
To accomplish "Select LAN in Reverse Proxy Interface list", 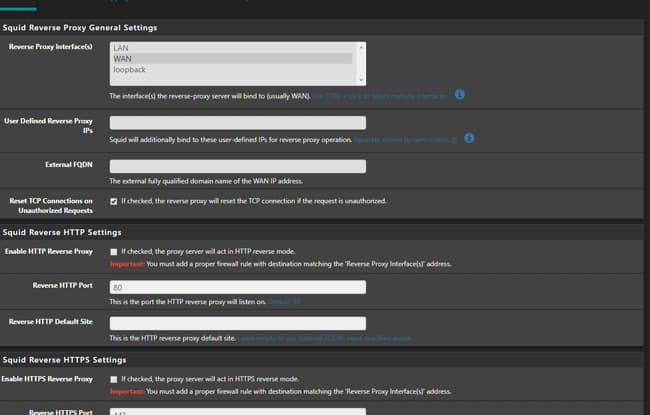I will coord(233,48).
